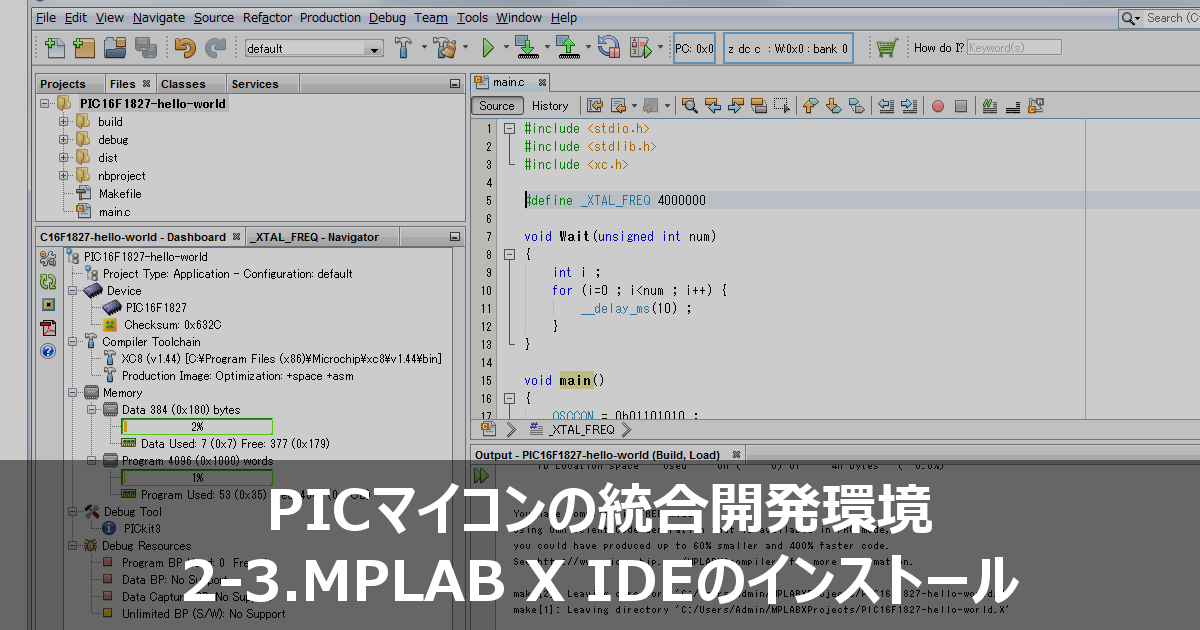Click the Open Project folder icon
Screen dimensions: 1200x630
[x=115, y=47]
